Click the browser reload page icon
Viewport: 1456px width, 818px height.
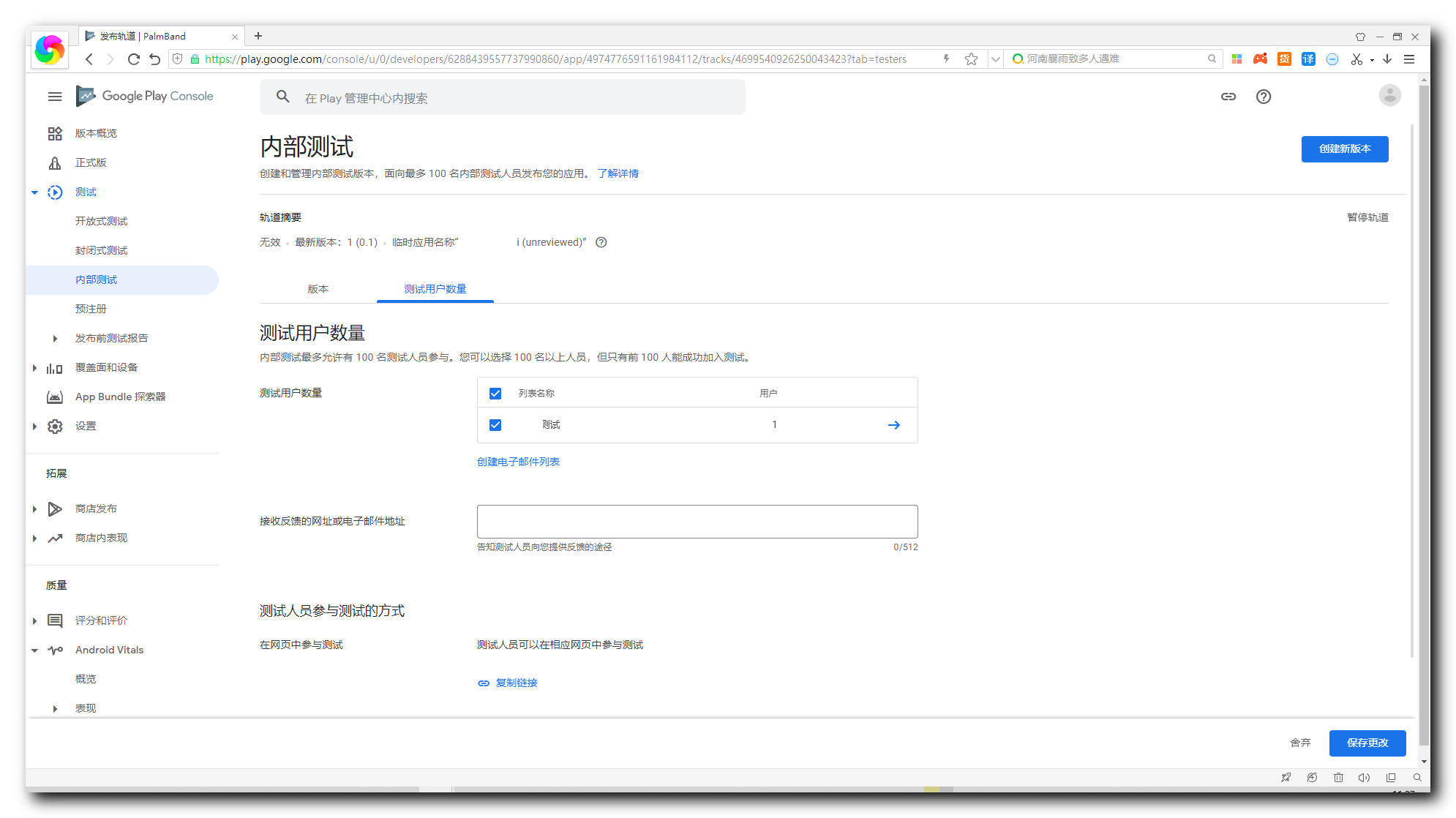tap(133, 59)
